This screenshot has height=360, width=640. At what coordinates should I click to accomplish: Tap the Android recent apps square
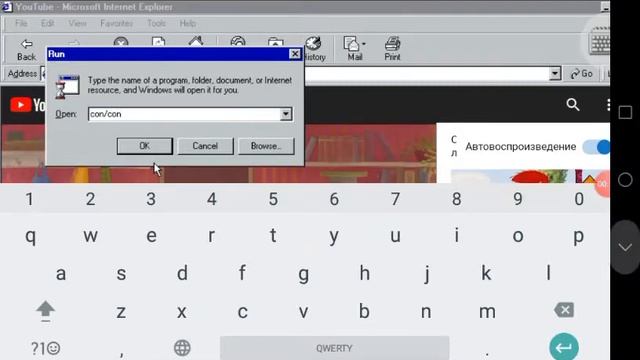coord(625,112)
